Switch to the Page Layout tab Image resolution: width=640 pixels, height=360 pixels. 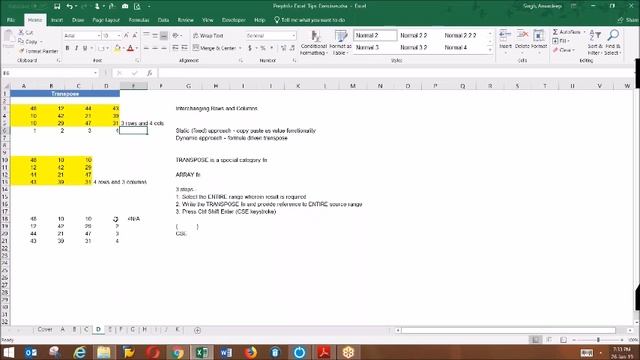[x=106, y=20]
